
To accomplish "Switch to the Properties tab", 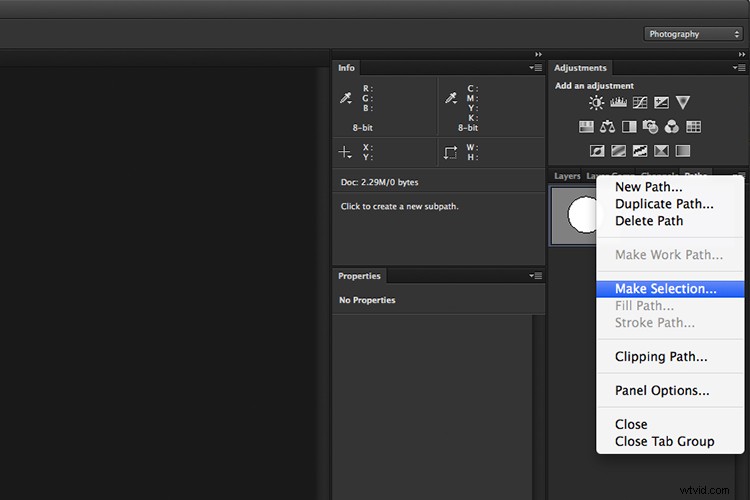I will [359, 276].
